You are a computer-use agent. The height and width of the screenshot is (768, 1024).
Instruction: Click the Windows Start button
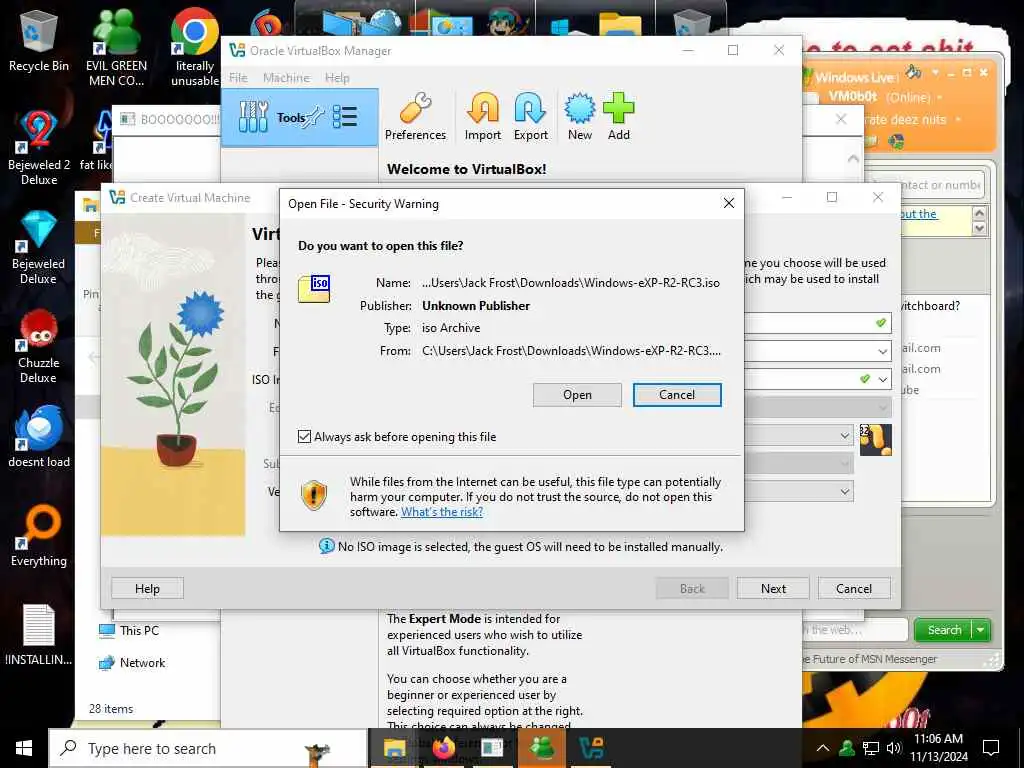tap(24, 748)
